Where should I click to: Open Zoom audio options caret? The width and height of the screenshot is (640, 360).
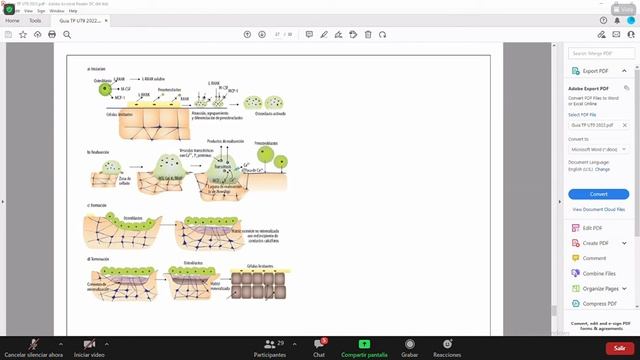click(x=61, y=344)
